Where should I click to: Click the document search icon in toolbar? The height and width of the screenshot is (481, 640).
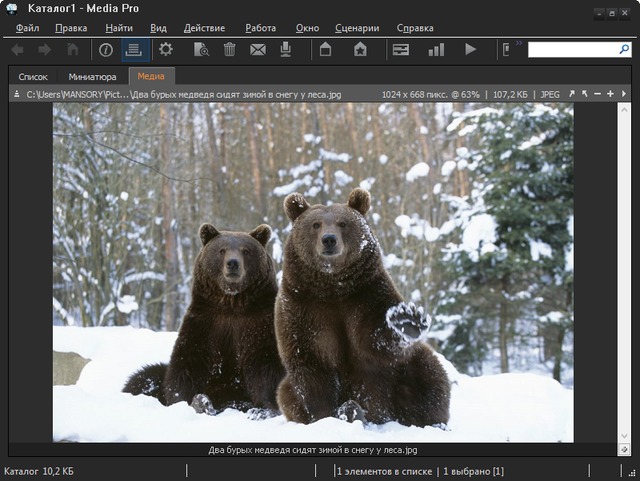click(201, 49)
